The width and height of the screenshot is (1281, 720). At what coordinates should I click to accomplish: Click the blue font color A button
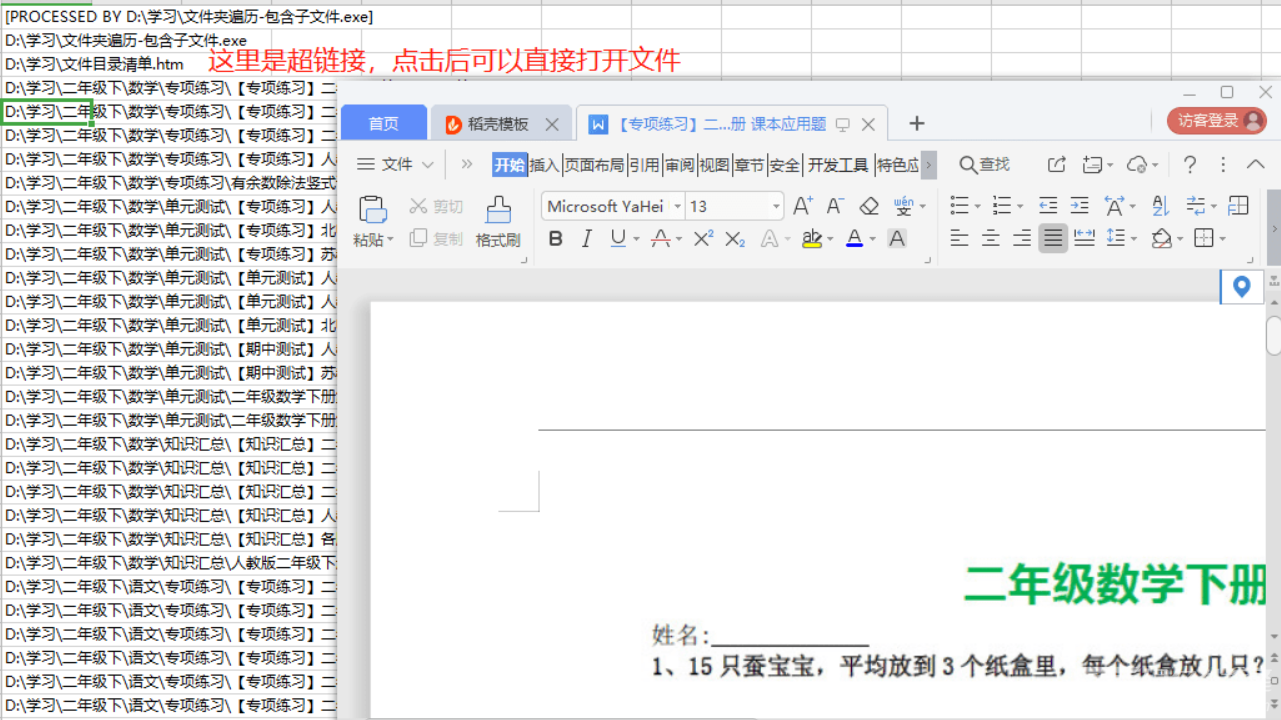click(854, 238)
